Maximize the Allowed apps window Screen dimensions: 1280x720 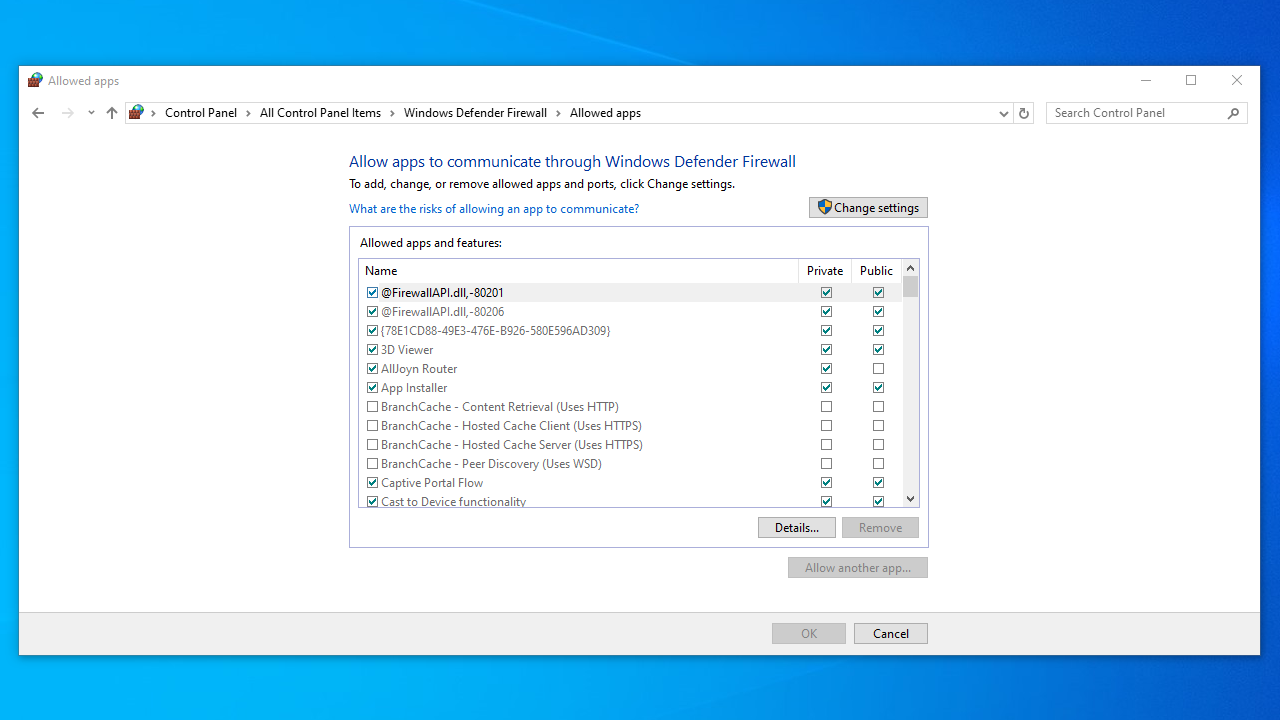[1191, 81]
